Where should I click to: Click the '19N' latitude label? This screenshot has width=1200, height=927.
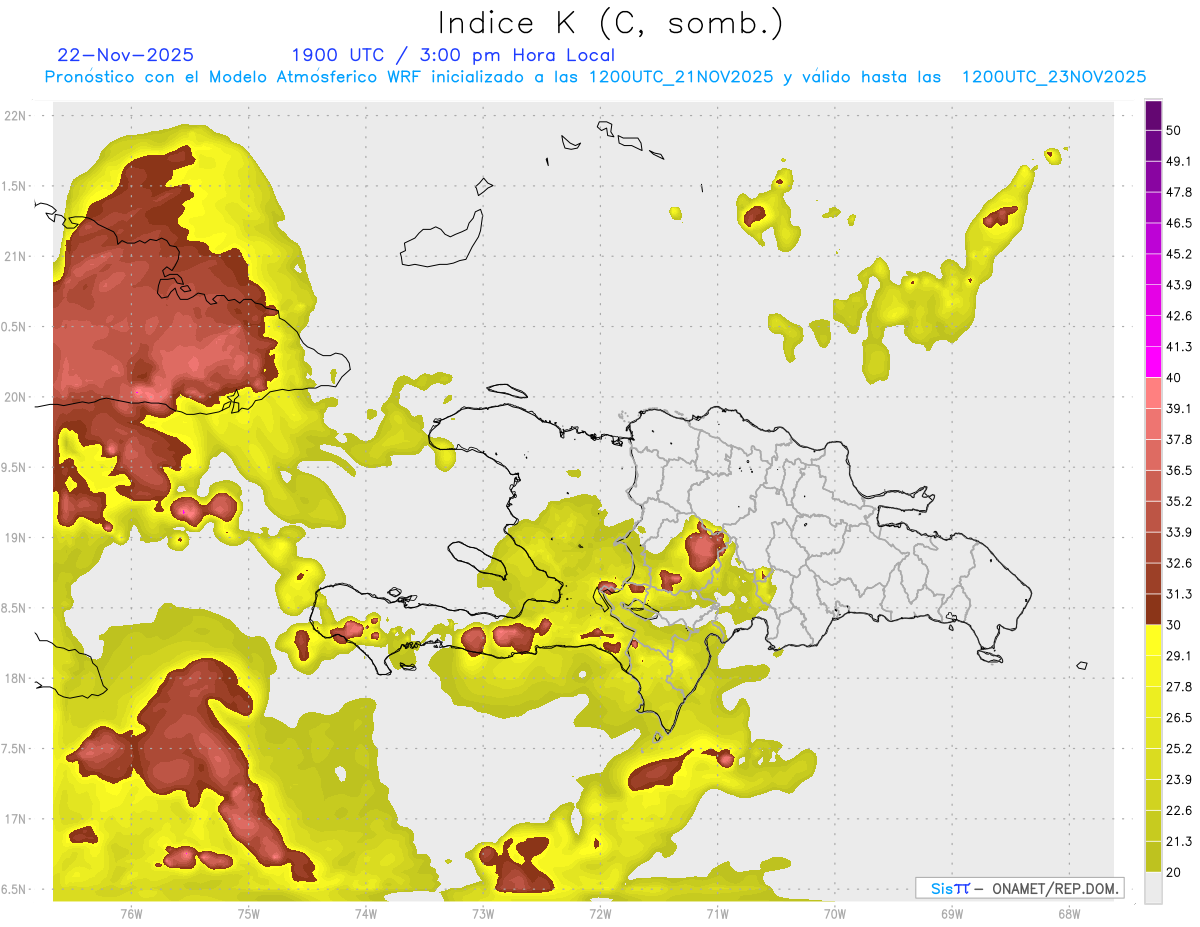pos(17,537)
